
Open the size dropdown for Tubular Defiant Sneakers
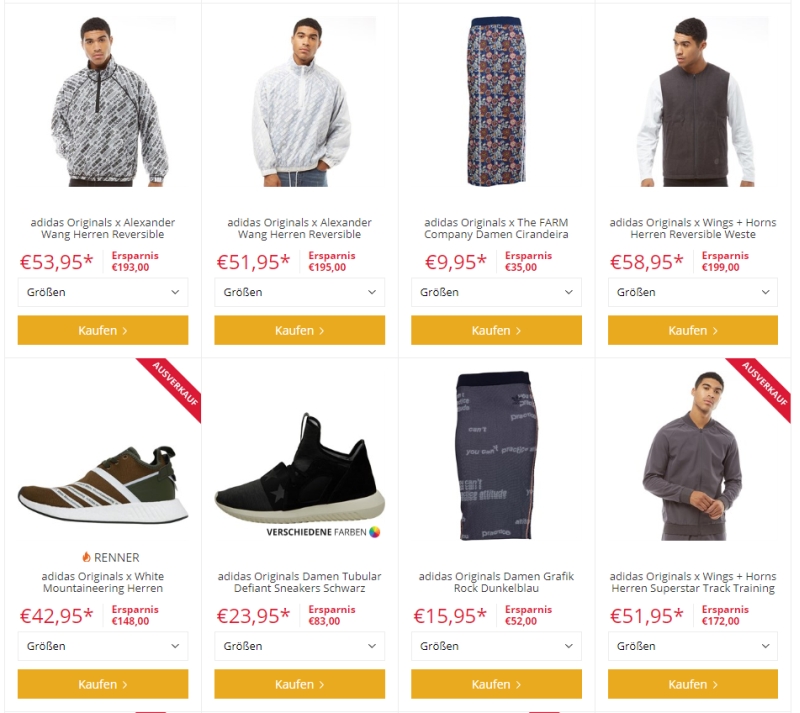(x=299, y=646)
